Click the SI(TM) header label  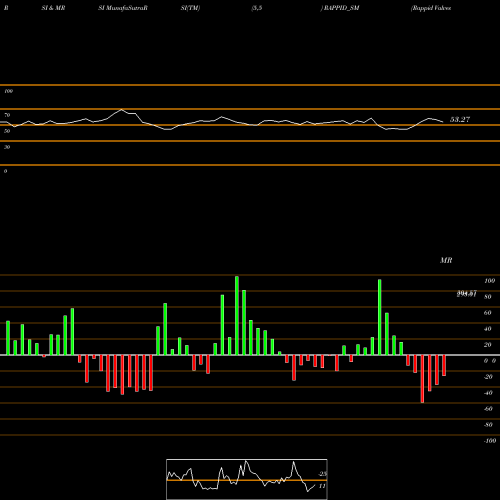click(190, 8)
